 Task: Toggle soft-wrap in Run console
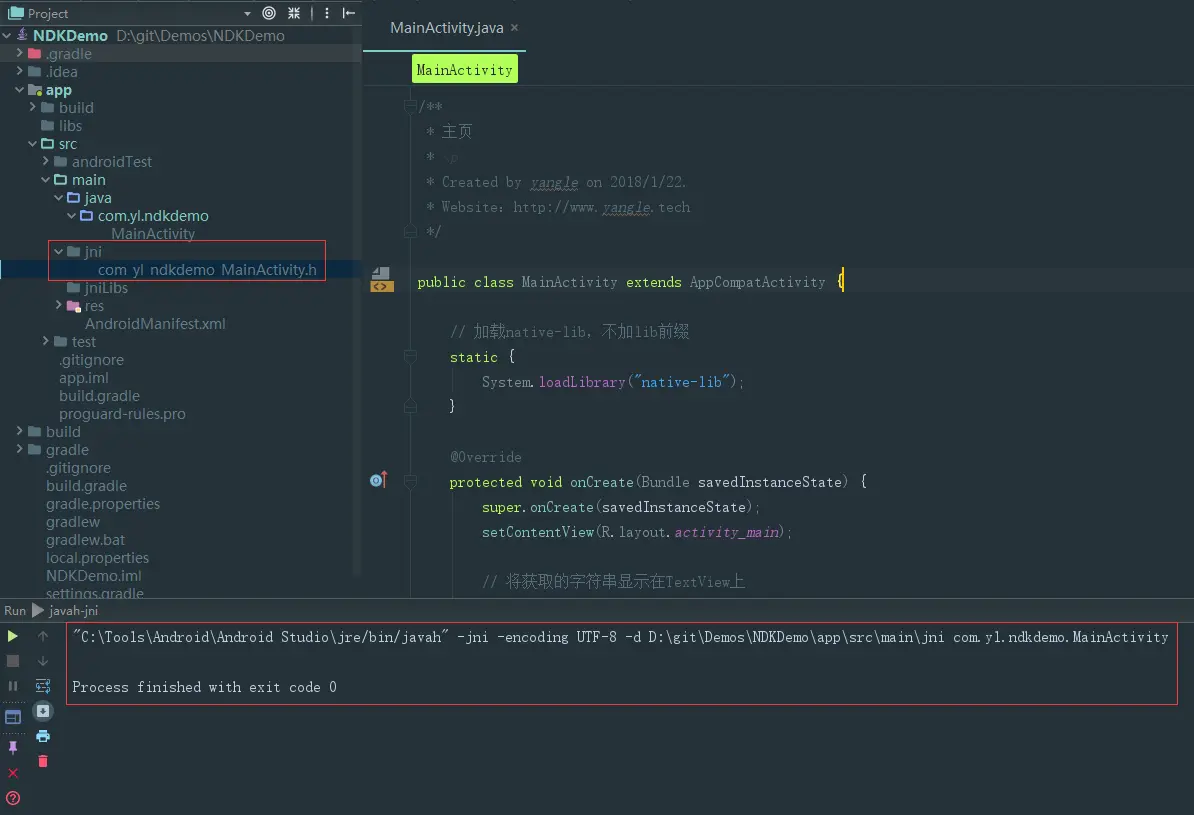pos(43,686)
